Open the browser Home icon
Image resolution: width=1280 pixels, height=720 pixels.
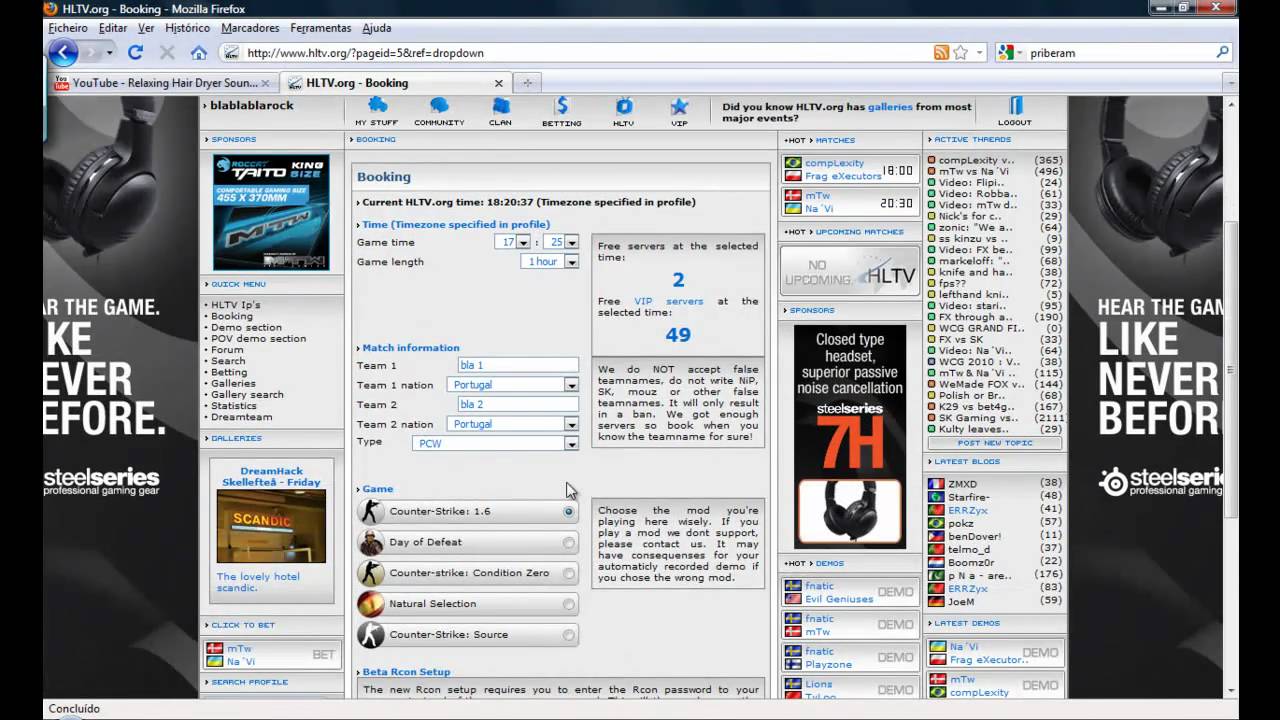pyautogui.click(x=199, y=52)
